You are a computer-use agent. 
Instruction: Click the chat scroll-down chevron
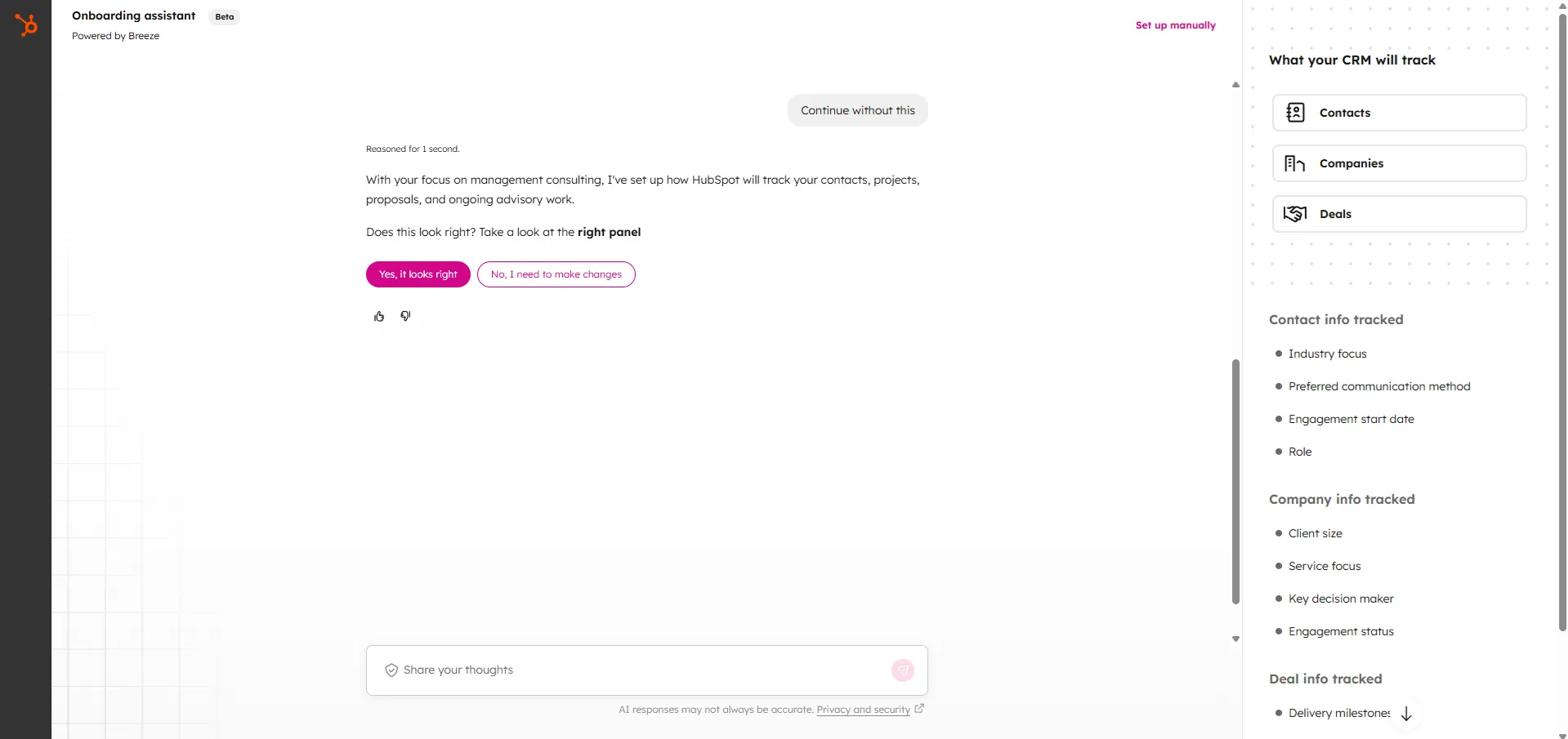1235,638
